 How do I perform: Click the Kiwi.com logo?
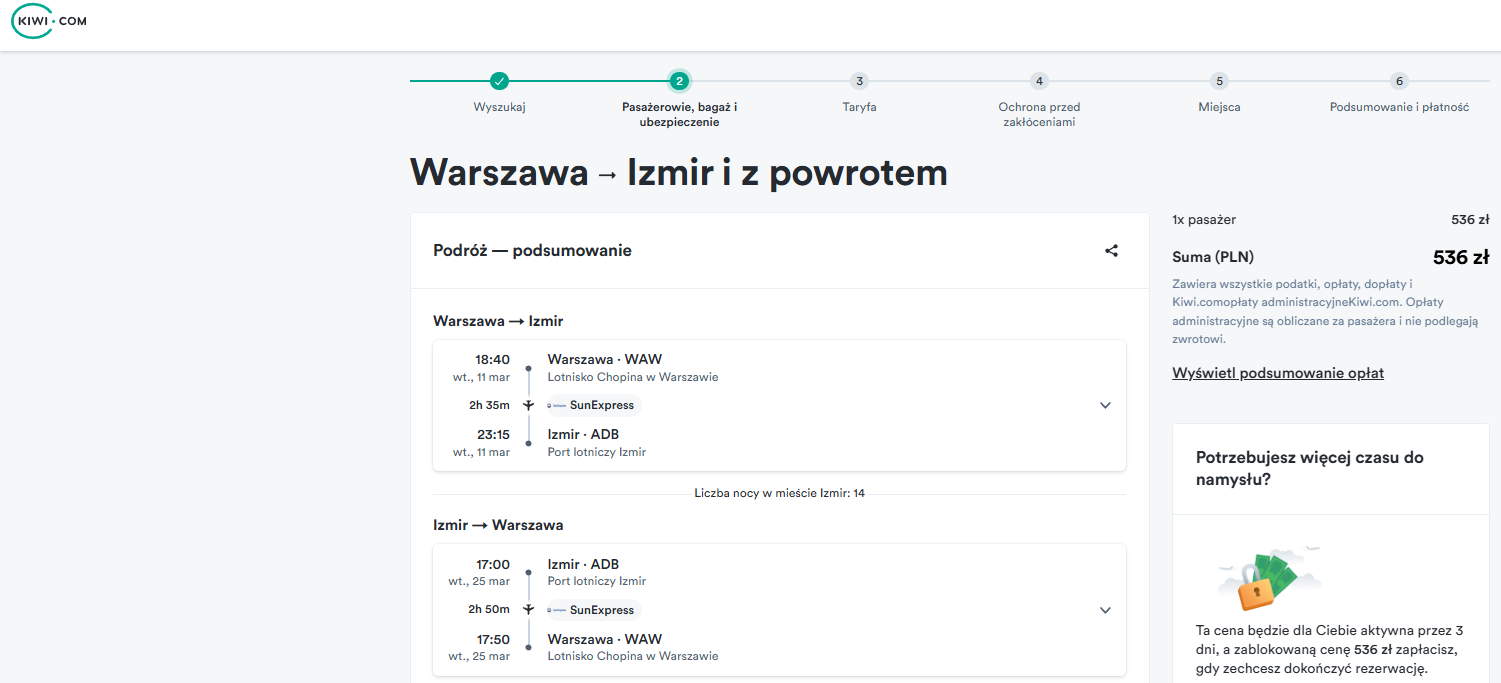49,21
